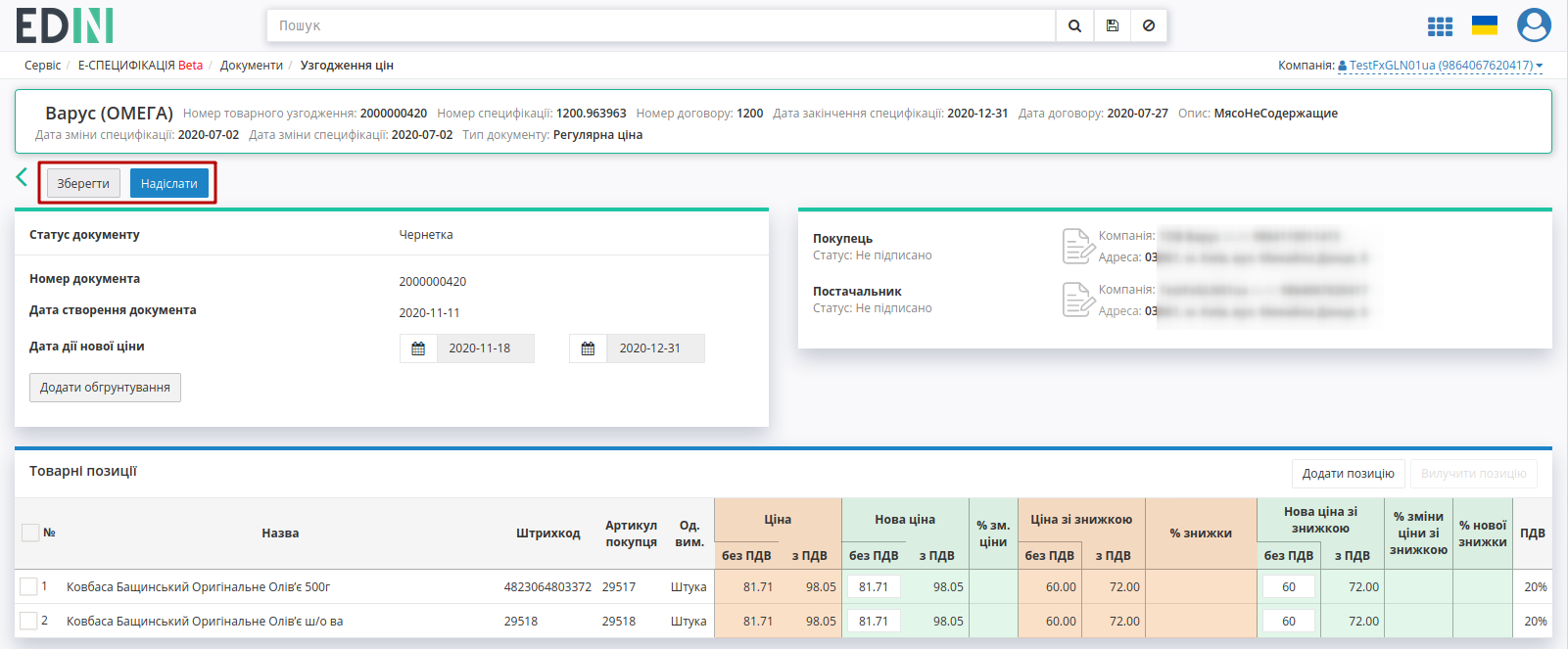Screen dimensions: 1568x649
Task: Click the Додати позицію button
Action: click(1348, 474)
